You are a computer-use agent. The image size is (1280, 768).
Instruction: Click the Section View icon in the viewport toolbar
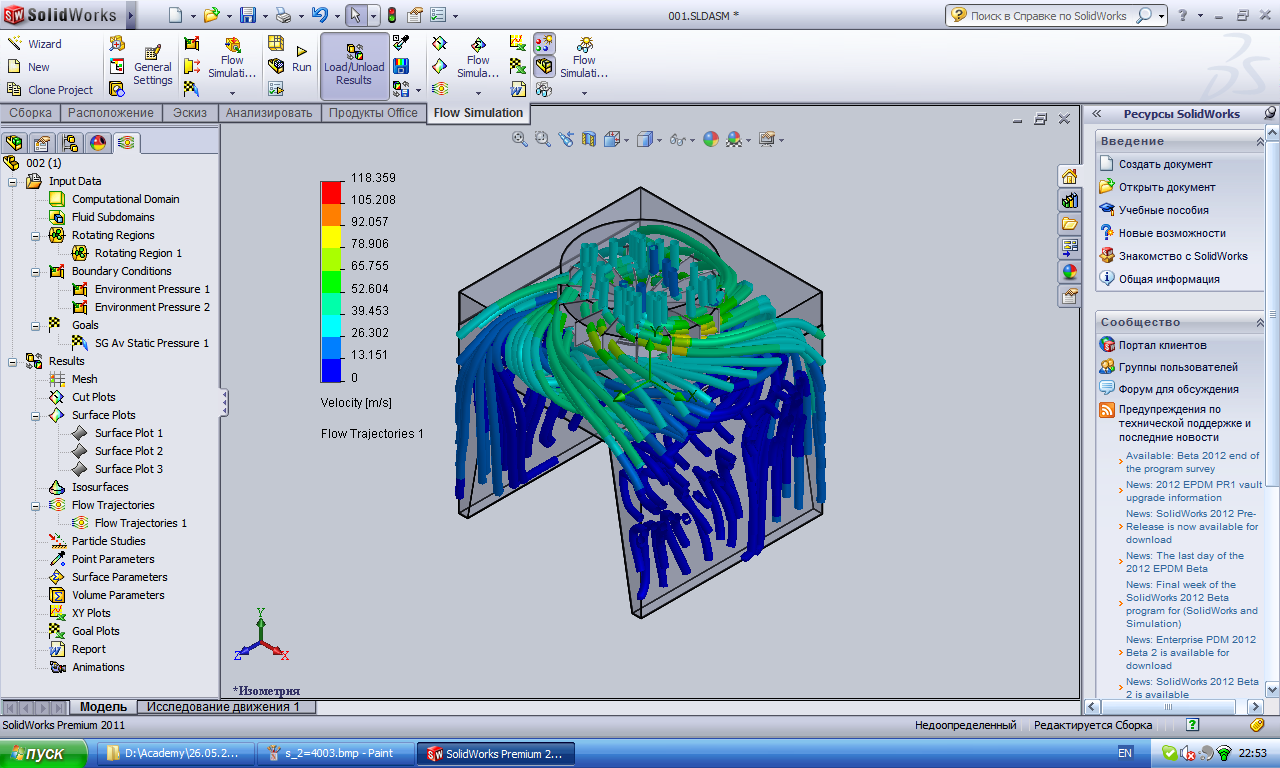tap(589, 139)
